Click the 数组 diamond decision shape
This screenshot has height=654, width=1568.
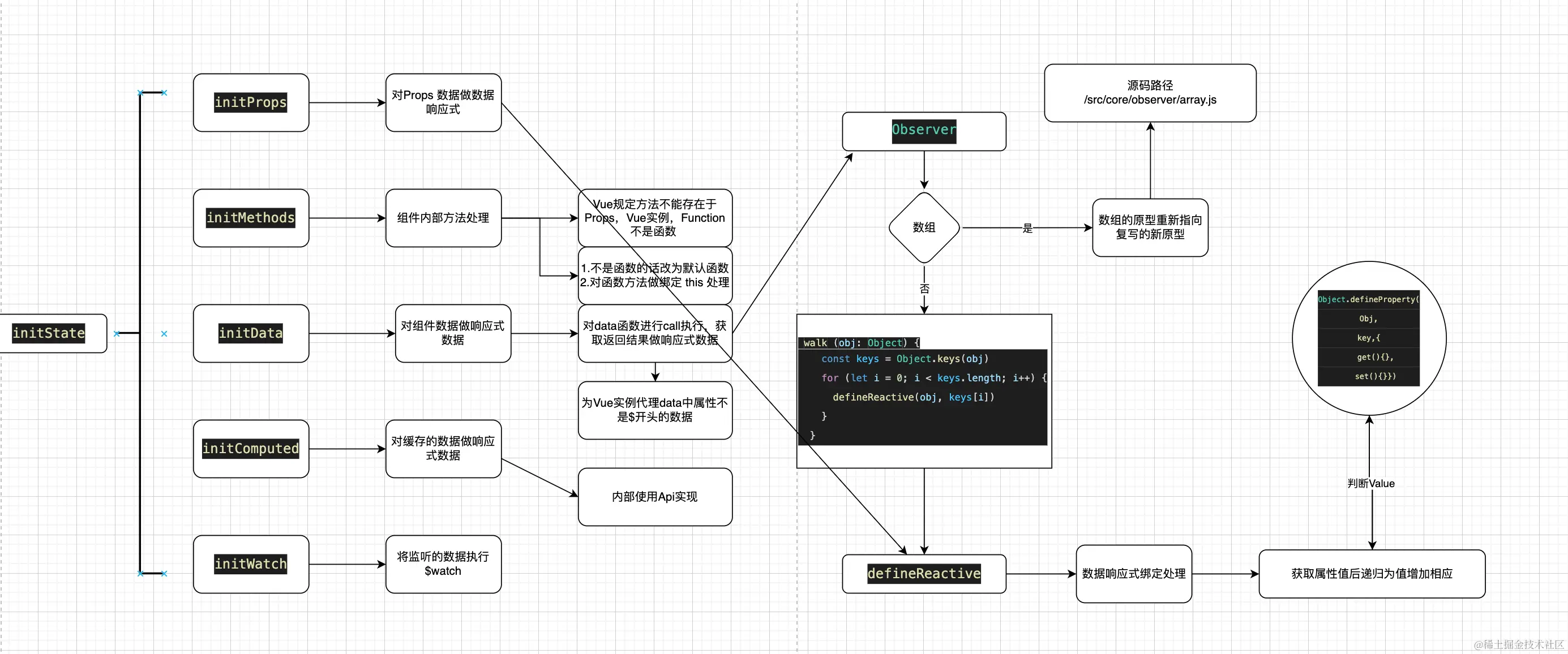click(923, 227)
